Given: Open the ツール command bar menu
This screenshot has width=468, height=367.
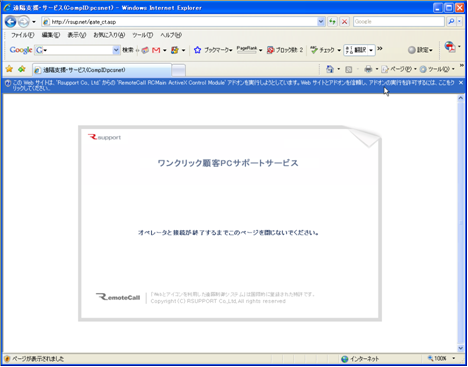Looking at the screenshot, I should point(437,69).
